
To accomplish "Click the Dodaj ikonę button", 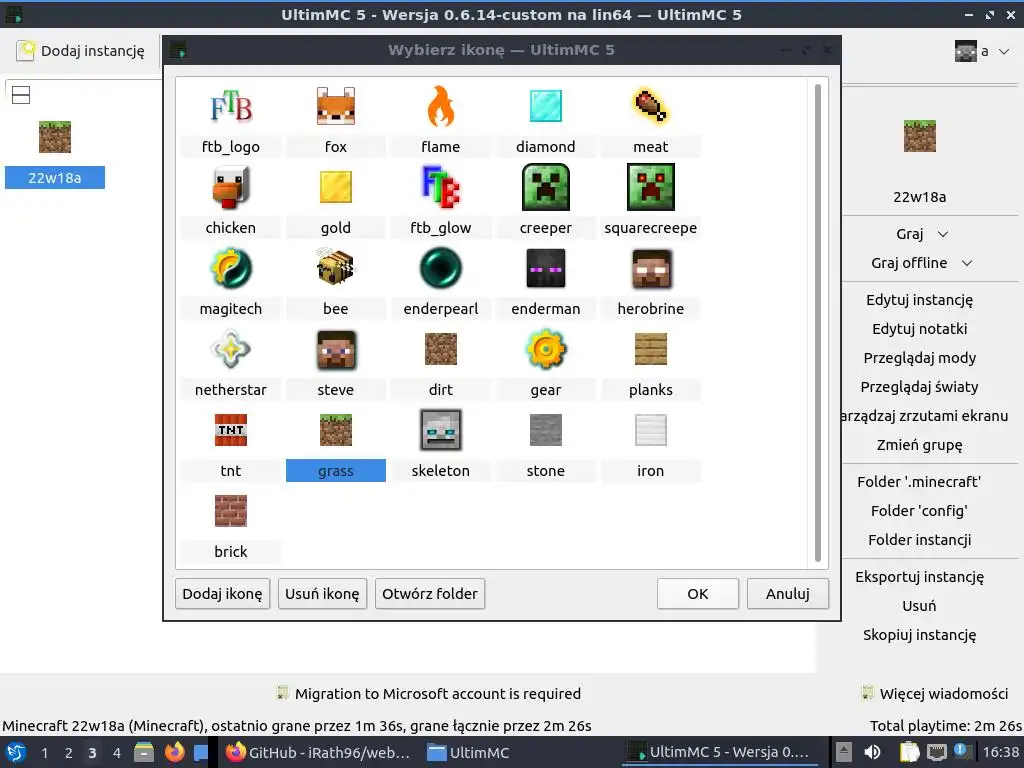I will pyautogui.click(x=222, y=594).
